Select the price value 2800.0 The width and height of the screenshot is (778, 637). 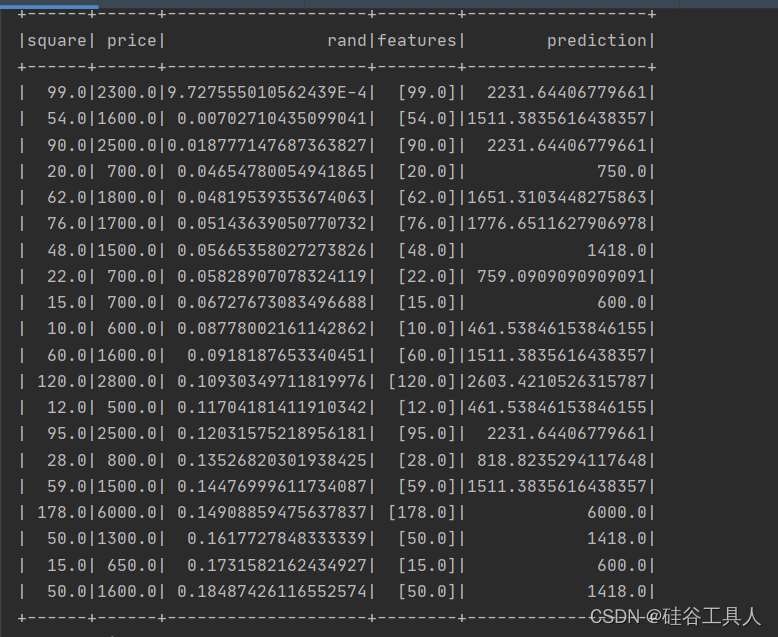pyautogui.click(x=127, y=382)
